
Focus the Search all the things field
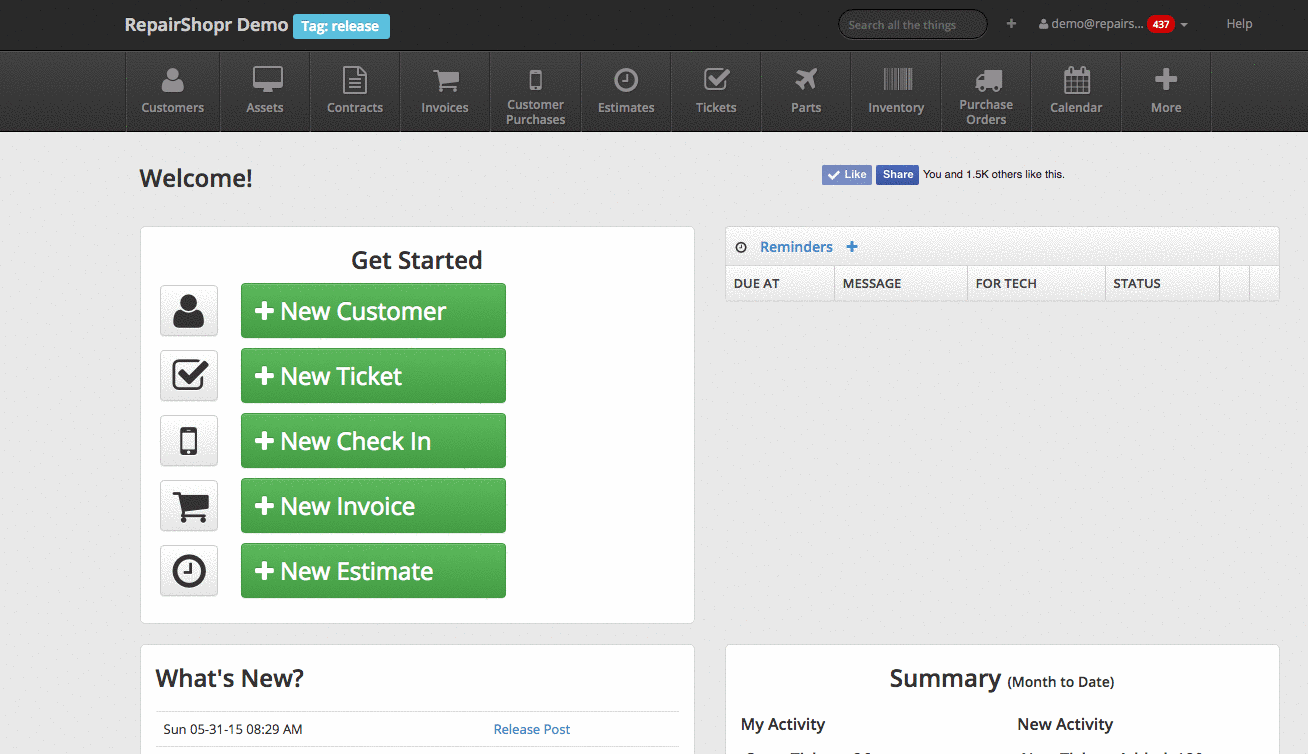(x=912, y=25)
